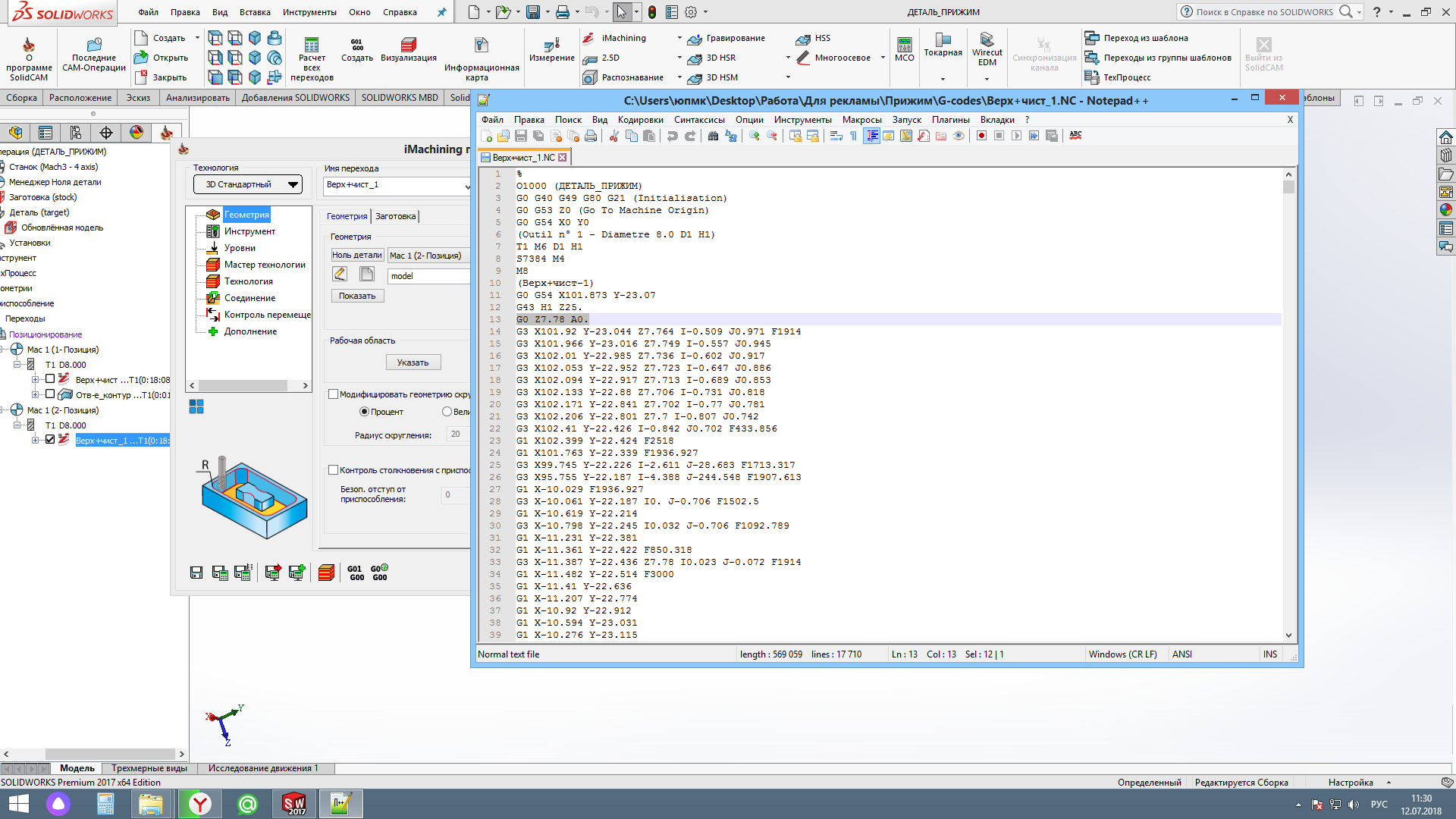Open SOLIDWORKS 2017 from taskbar
The image size is (1456, 819).
294,804
